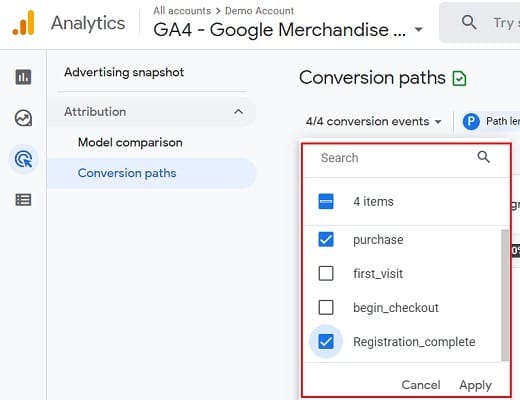Check the begin_checkout checkbox
This screenshot has width=520, height=400.
coord(326,307)
